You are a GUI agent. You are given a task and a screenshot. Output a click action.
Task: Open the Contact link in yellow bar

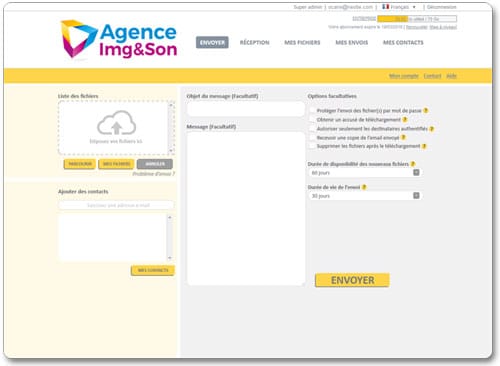coord(432,76)
